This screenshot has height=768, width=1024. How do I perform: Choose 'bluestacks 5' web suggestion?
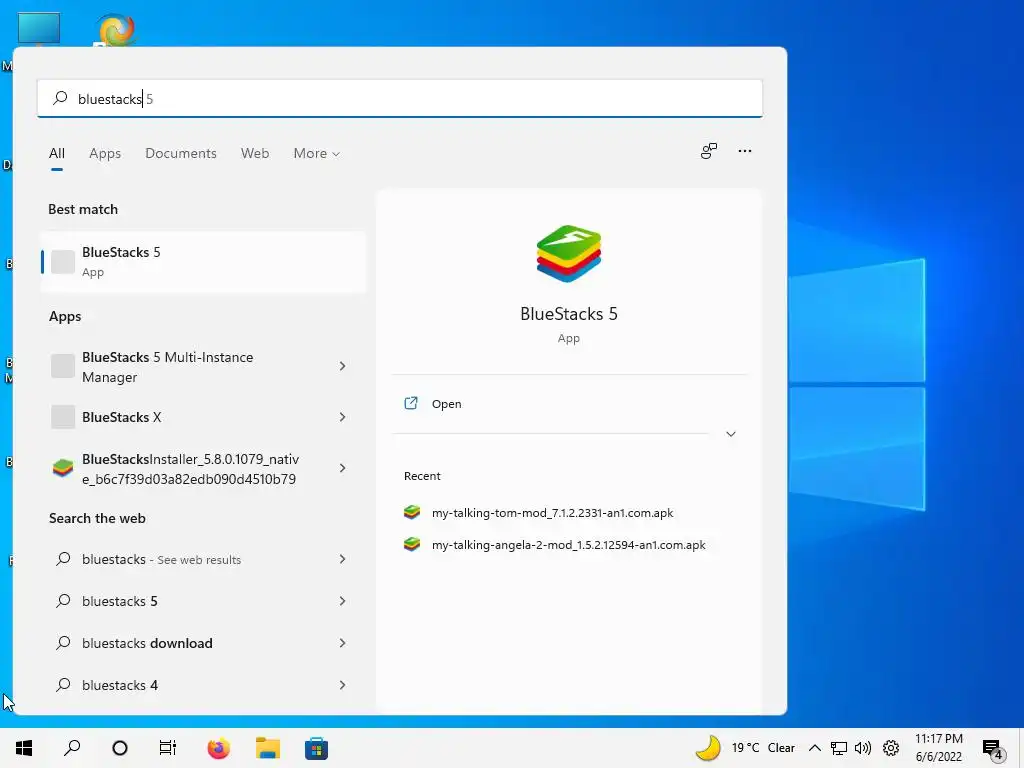tap(203, 601)
